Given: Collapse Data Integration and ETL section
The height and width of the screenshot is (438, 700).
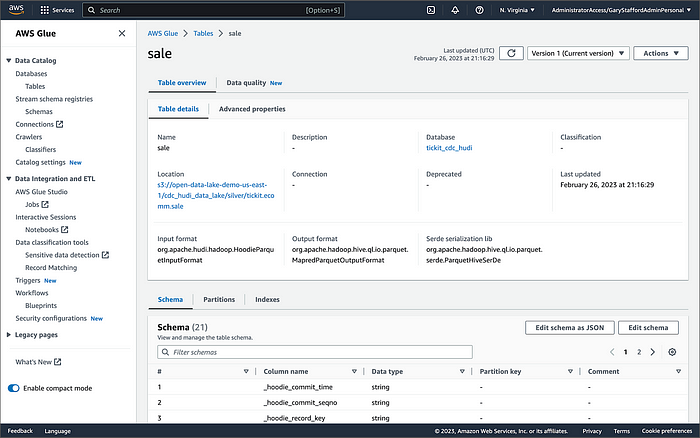Looking at the screenshot, I should [8, 179].
